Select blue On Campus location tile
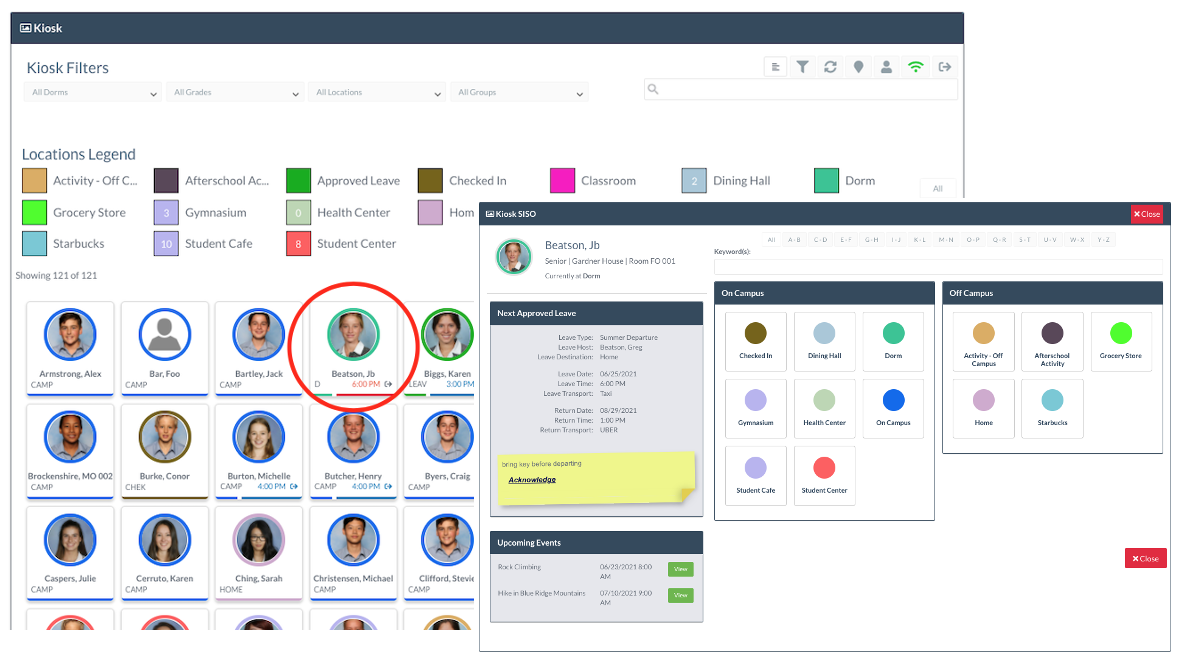1194x667 pixels. [893, 408]
